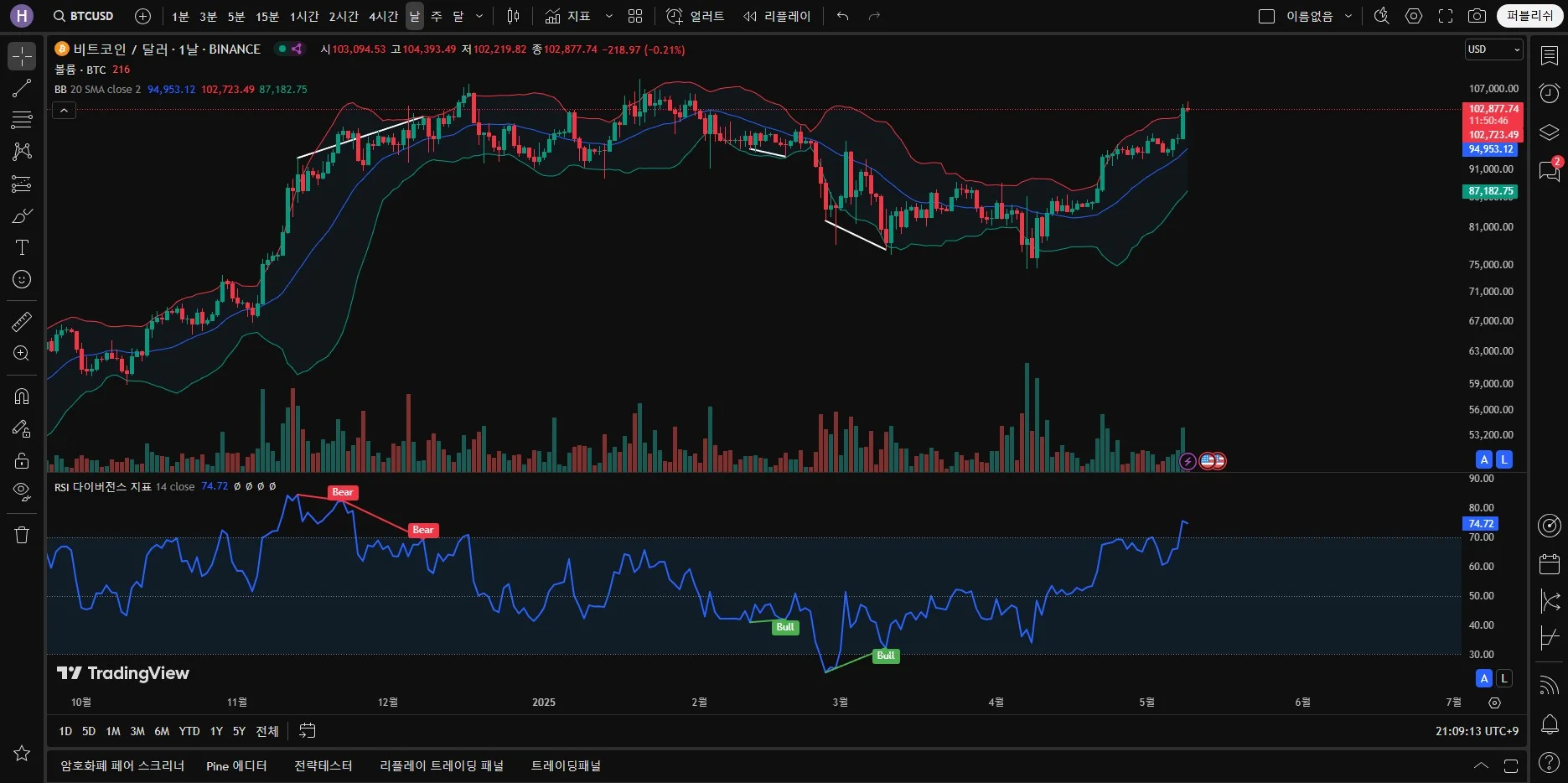Image resolution: width=1568 pixels, height=783 pixels.
Task: Click the BTCUSD symbol search field
Action: click(84, 16)
